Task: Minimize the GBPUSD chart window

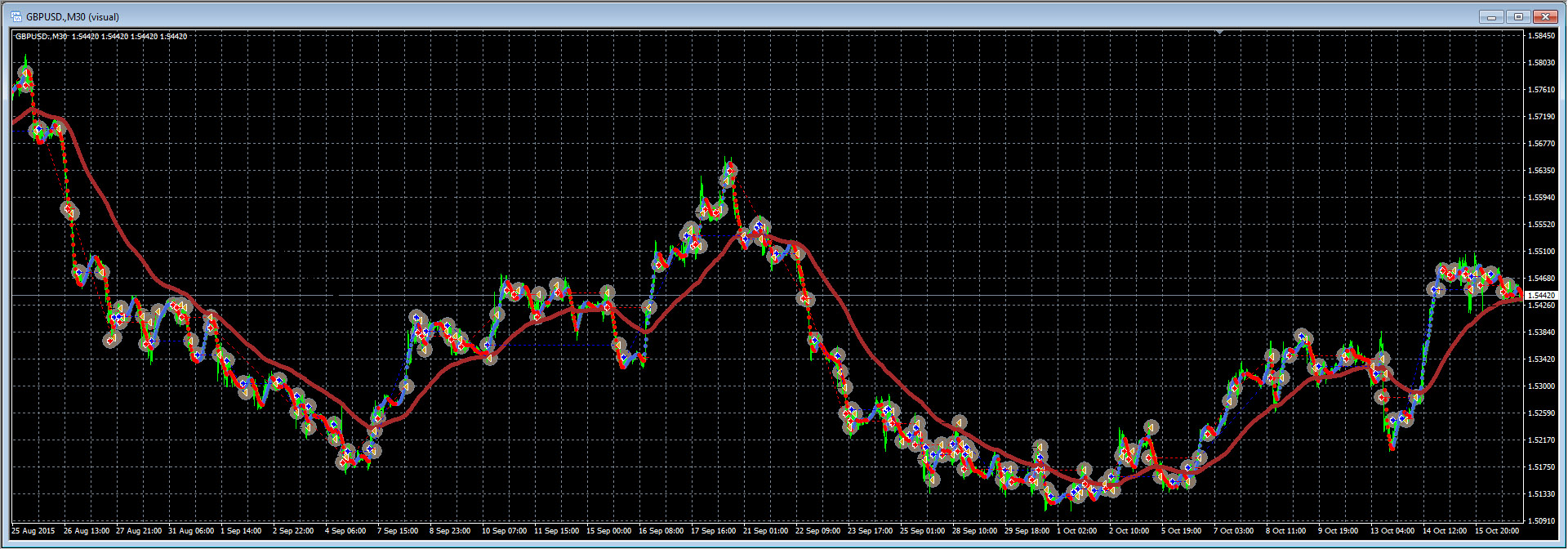Action: (1491, 16)
